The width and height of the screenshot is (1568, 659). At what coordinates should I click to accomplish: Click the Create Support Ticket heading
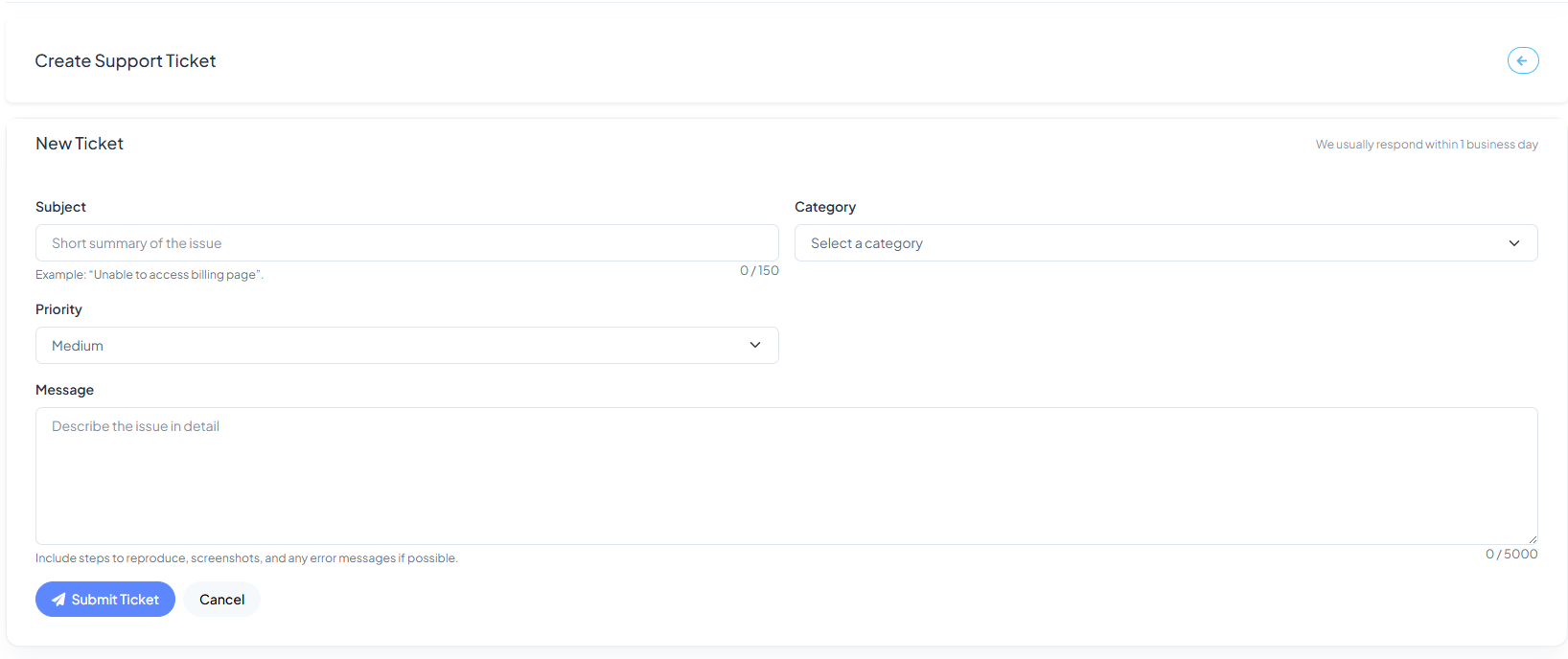(x=126, y=60)
